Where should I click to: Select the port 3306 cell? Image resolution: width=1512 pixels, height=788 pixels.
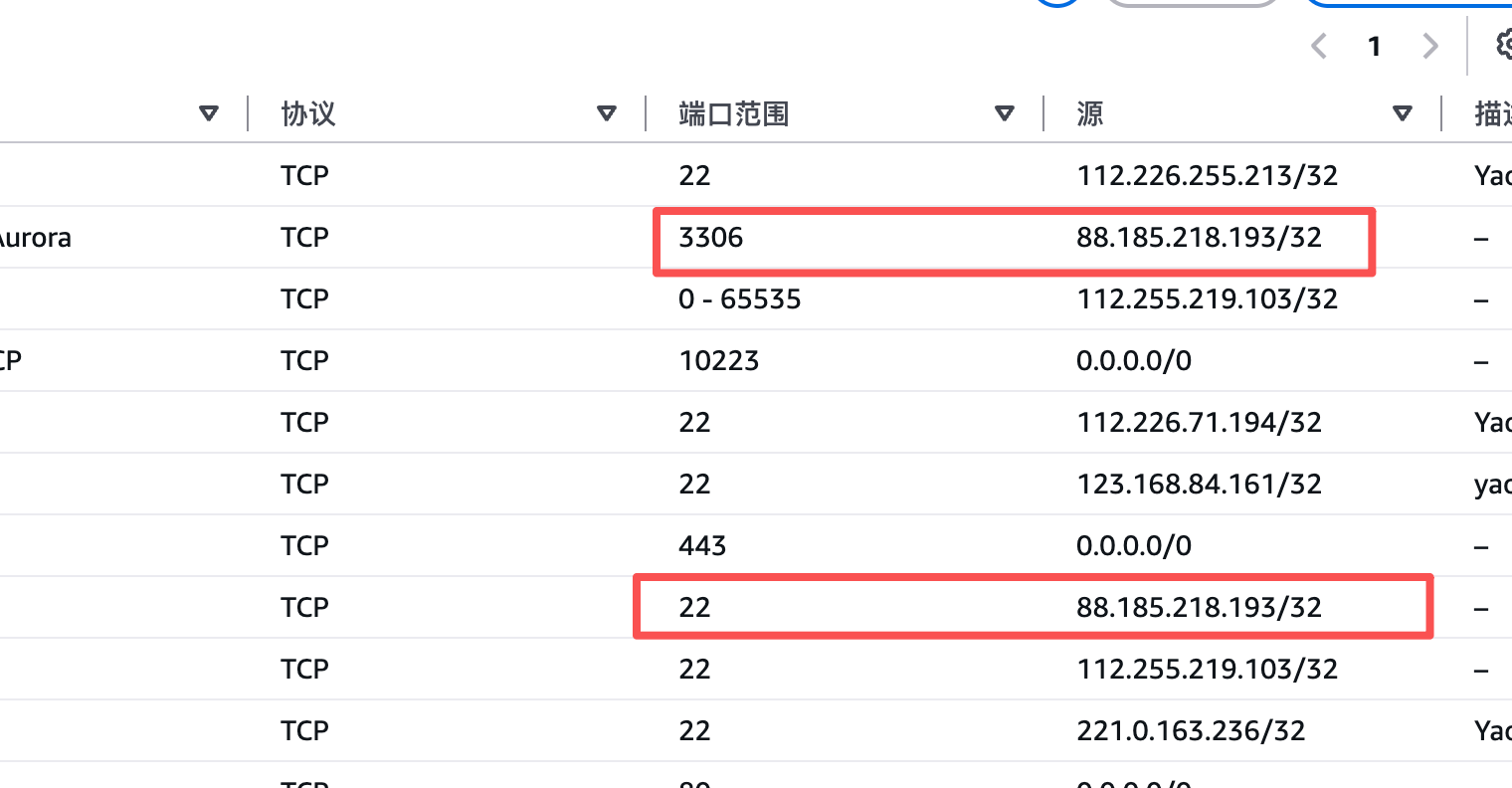coord(711,237)
